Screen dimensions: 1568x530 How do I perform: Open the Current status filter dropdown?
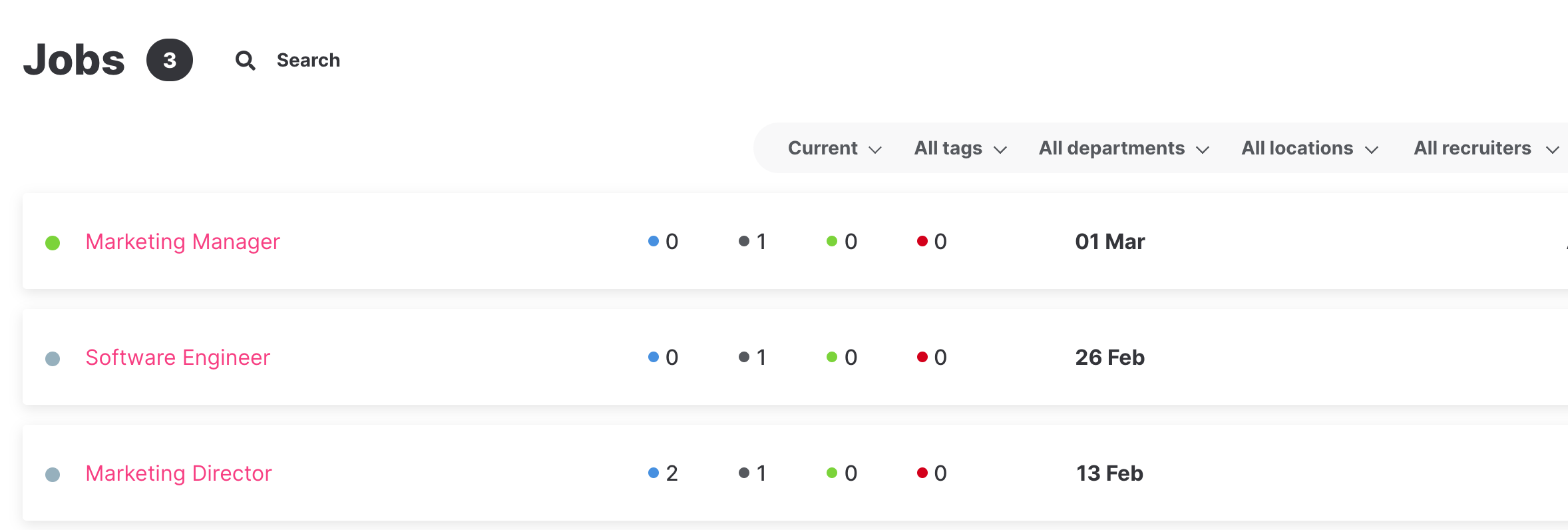(835, 148)
